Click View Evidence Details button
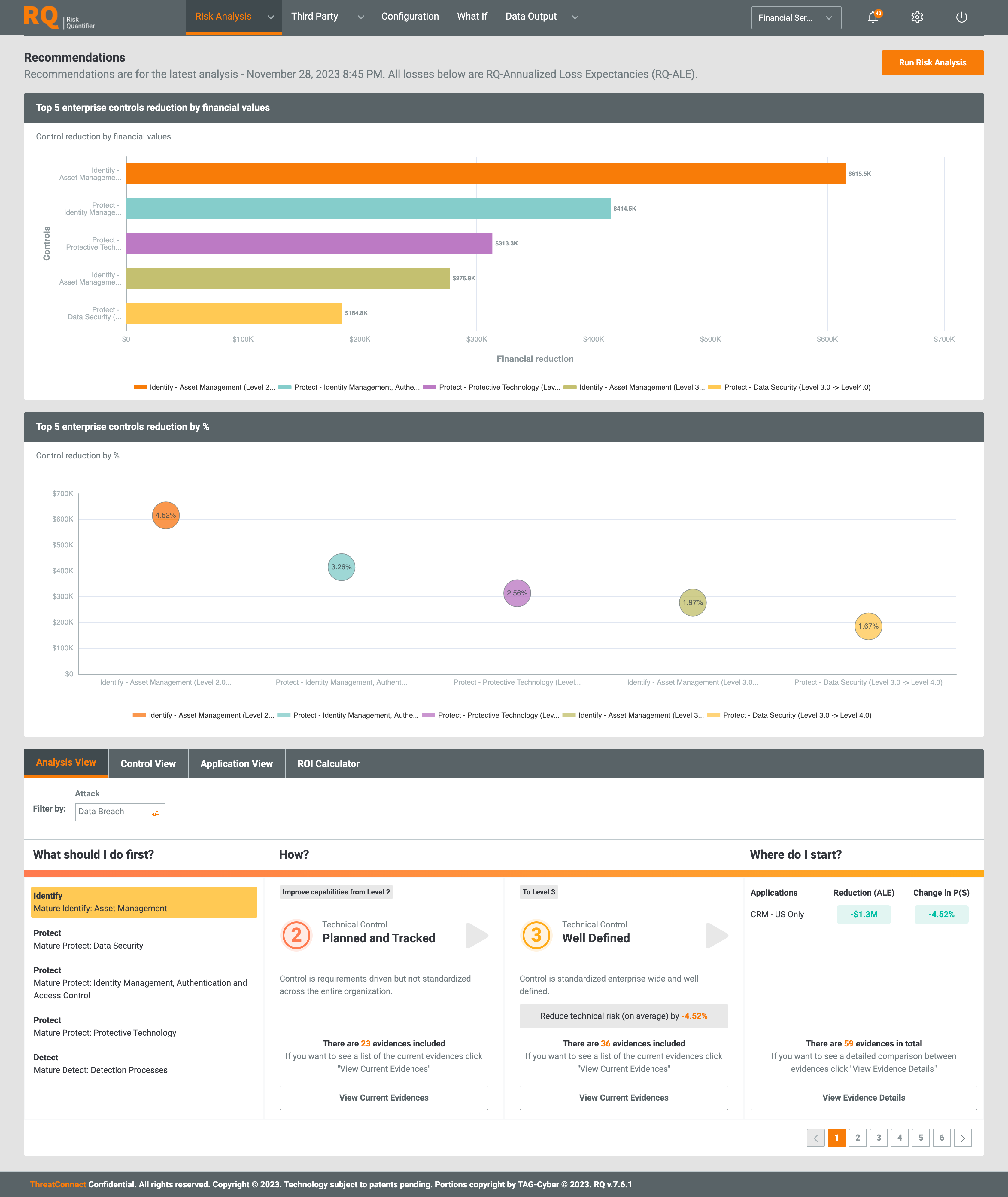This screenshot has width=1008, height=1197. click(x=863, y=1097)
